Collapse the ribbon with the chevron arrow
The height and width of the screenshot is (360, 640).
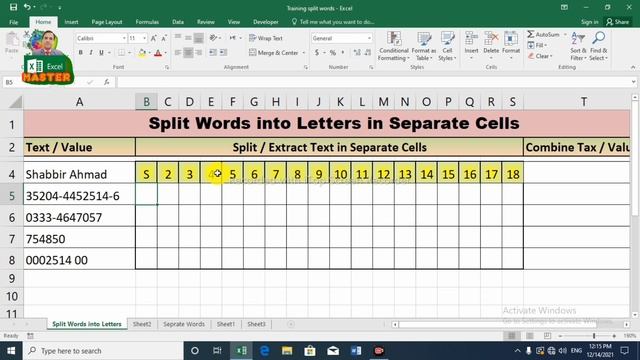(x=633, y=67)
